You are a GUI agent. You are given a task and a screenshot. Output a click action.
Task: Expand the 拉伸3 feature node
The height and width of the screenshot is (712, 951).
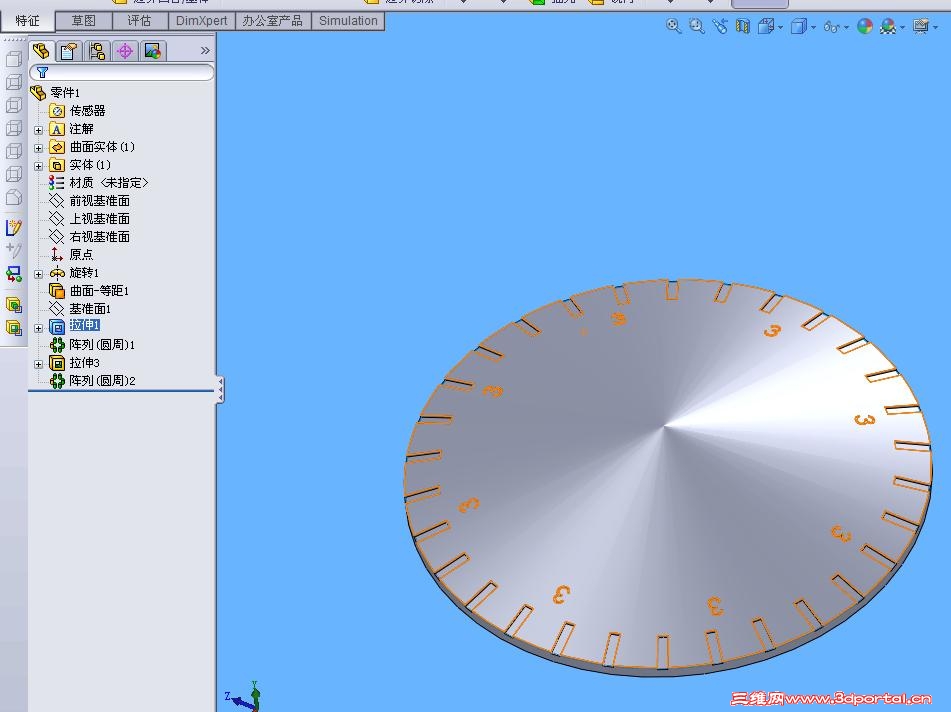(x=38, y=364)
